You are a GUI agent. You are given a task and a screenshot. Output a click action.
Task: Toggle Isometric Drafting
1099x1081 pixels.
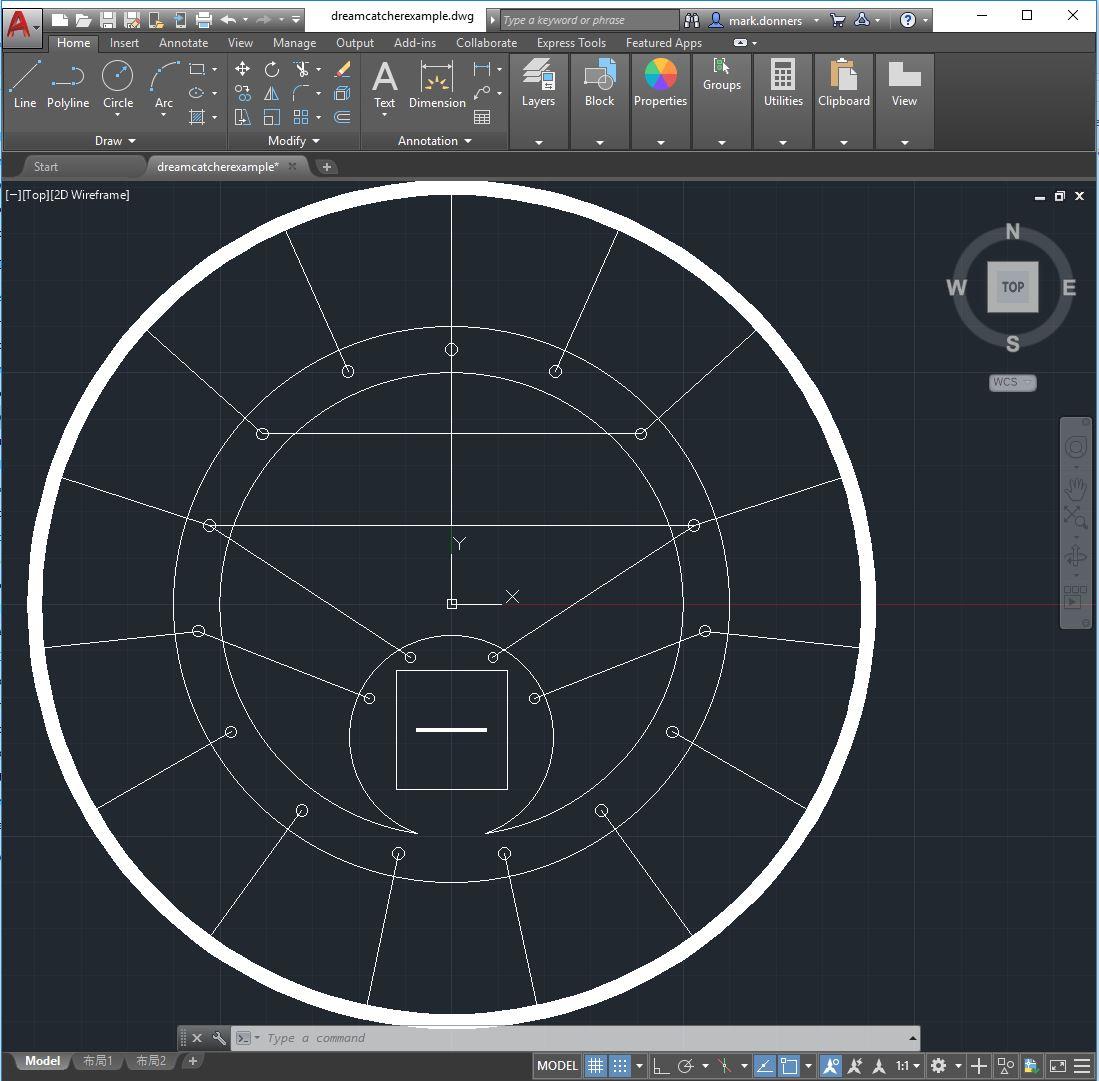tap(725, 1066)
